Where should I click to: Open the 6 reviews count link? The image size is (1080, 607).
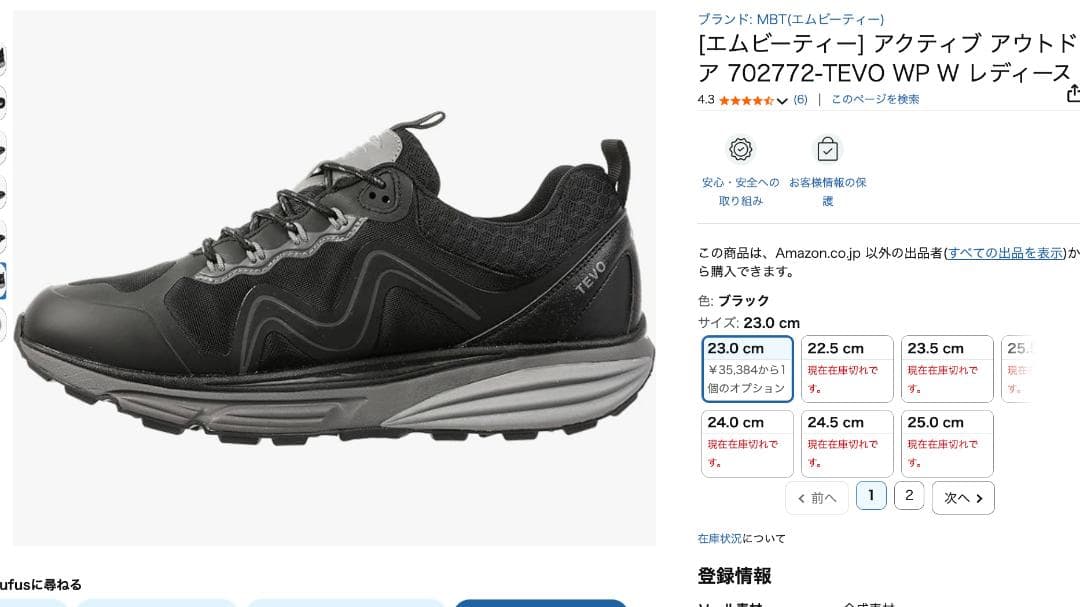[x=800, y=99]
